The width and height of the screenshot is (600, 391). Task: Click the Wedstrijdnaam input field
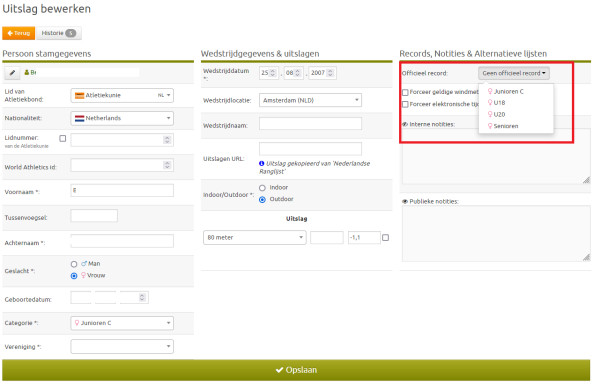(x=310, y=124)
